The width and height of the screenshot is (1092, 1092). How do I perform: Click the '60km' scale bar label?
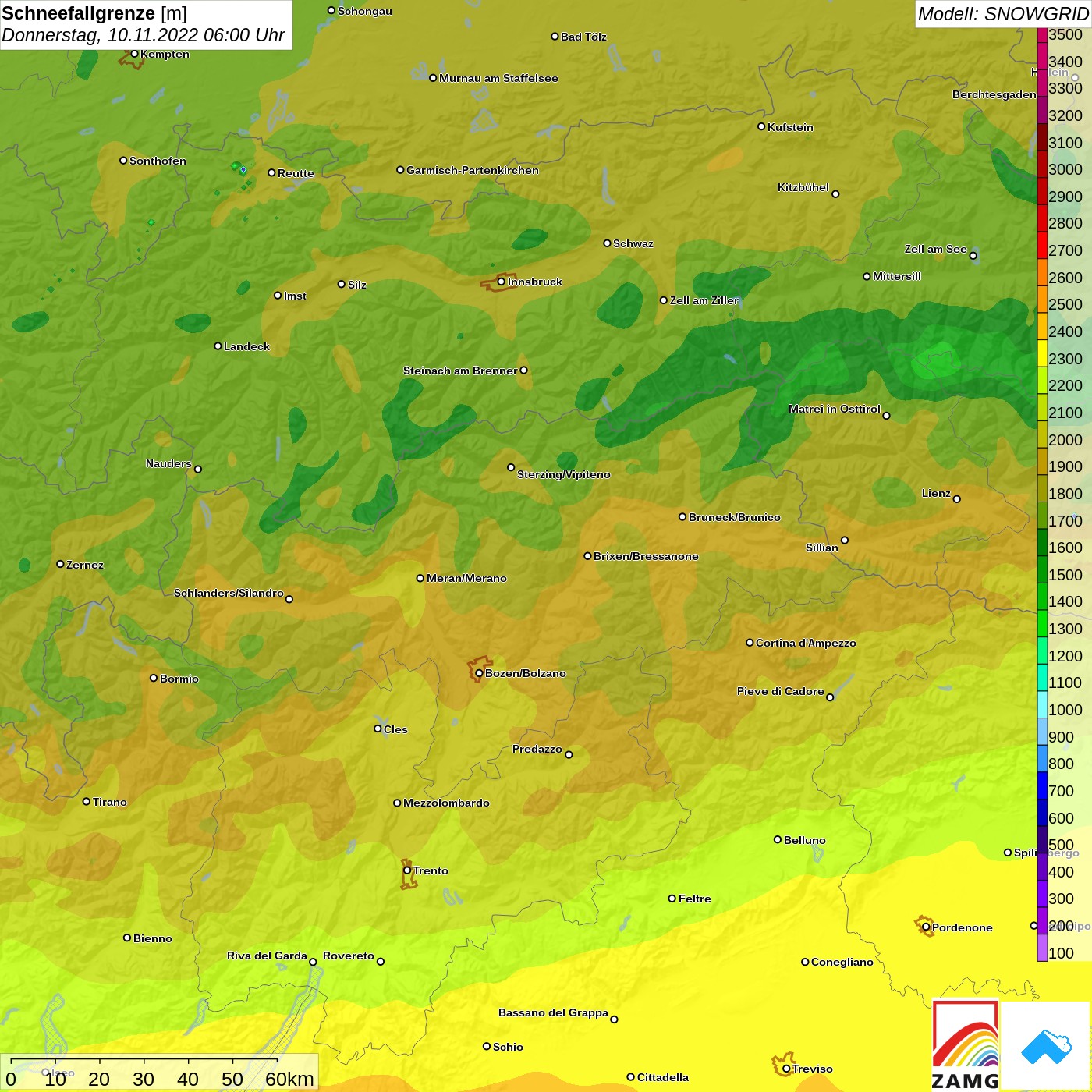tap(289, 1079)
